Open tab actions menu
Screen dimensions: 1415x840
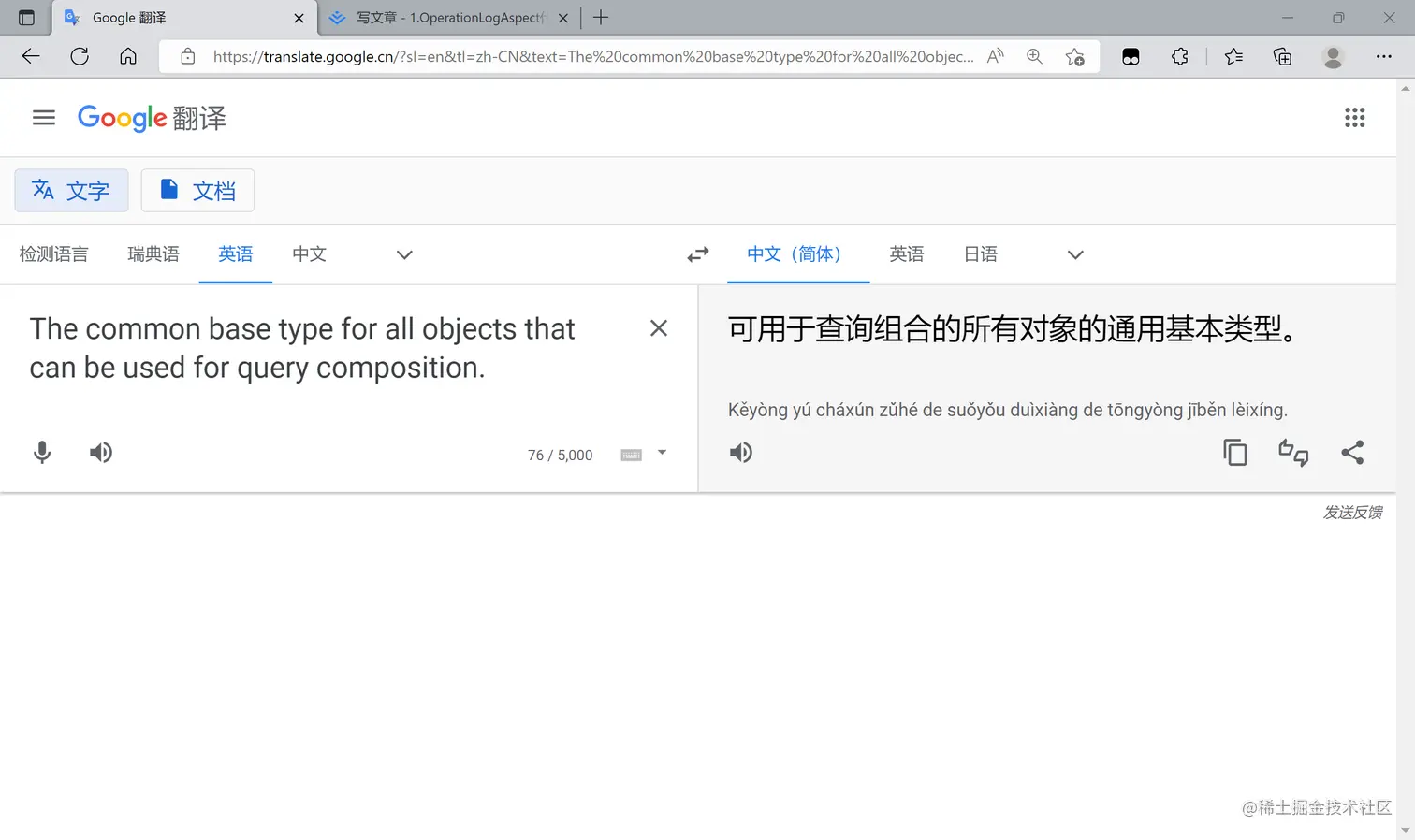click(26, 18)
